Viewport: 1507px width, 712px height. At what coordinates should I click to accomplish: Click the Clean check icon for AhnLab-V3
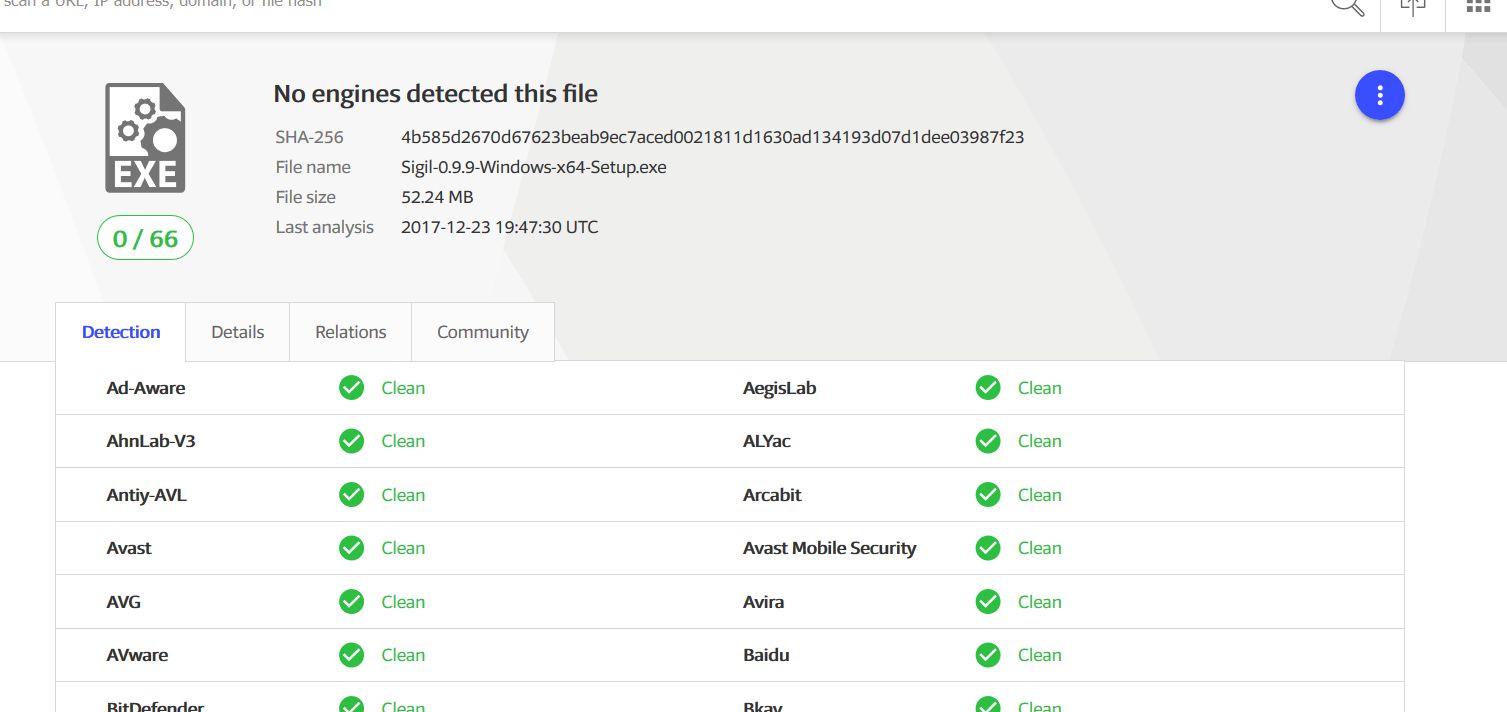(x=351, y=441)
